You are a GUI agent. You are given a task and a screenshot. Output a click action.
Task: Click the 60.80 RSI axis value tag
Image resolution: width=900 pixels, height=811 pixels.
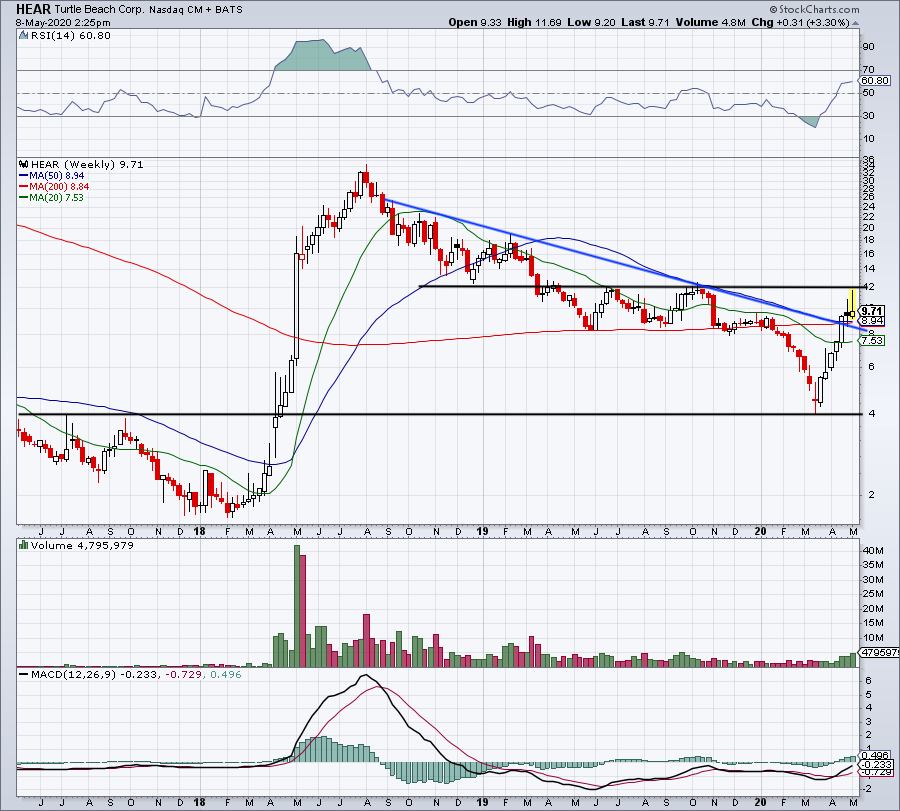pyautogui.click(x=875, y=81)
